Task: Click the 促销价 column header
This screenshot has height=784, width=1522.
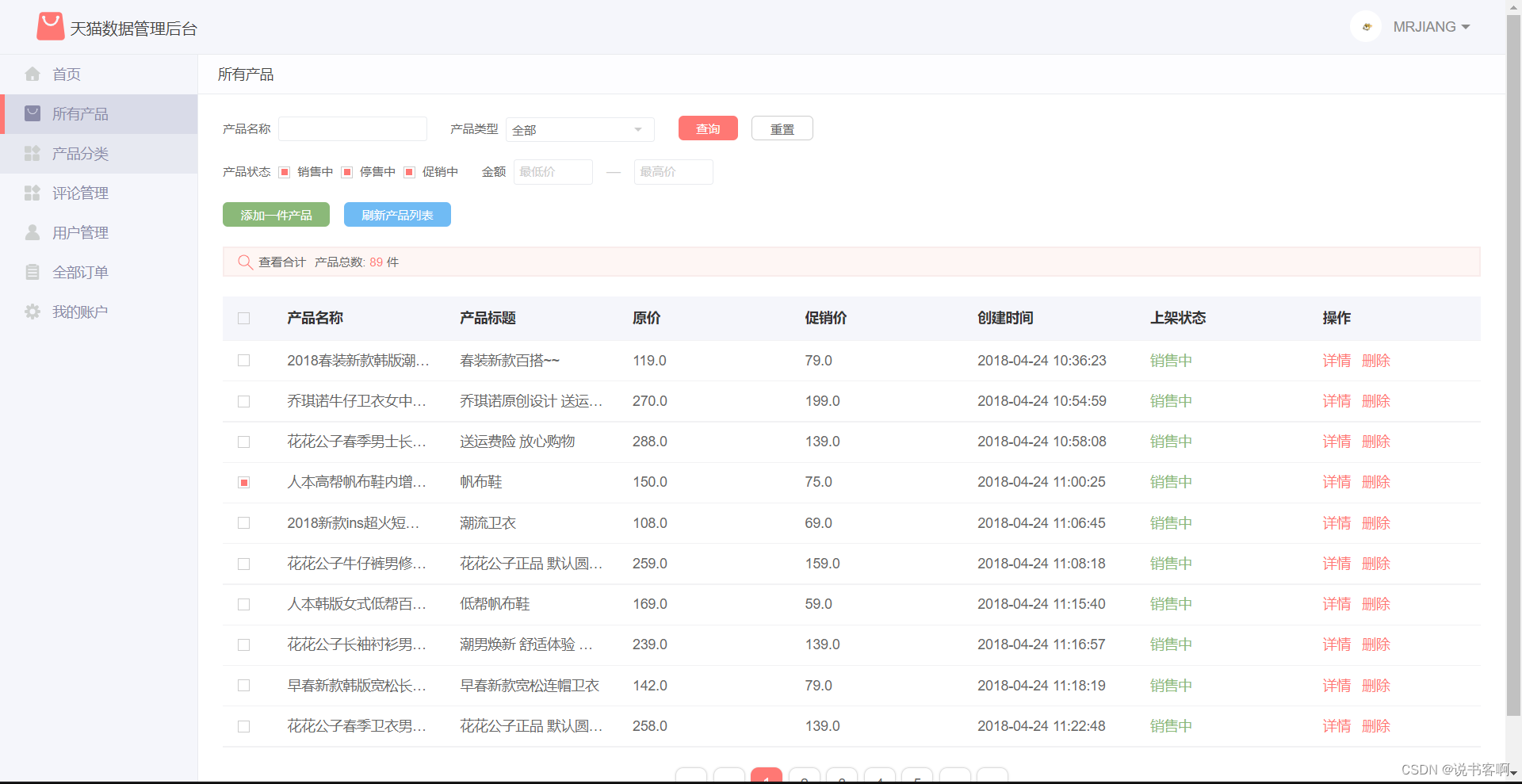Action: (825, 318)
